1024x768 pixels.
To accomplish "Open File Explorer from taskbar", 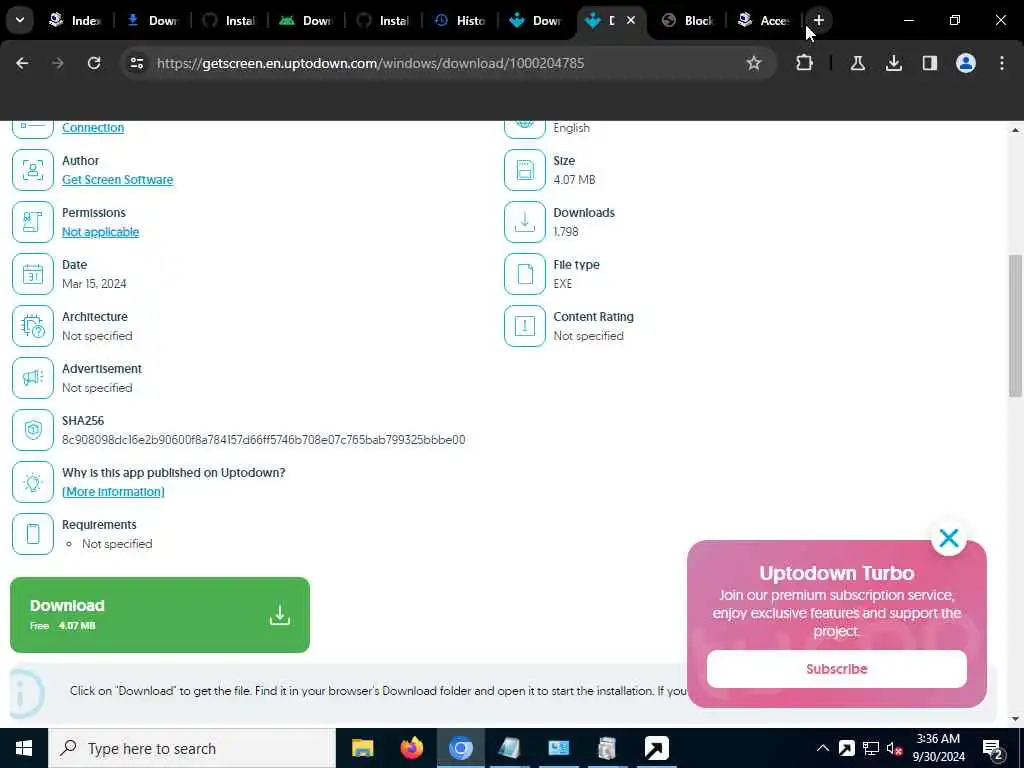I will [x=362, y=748].
